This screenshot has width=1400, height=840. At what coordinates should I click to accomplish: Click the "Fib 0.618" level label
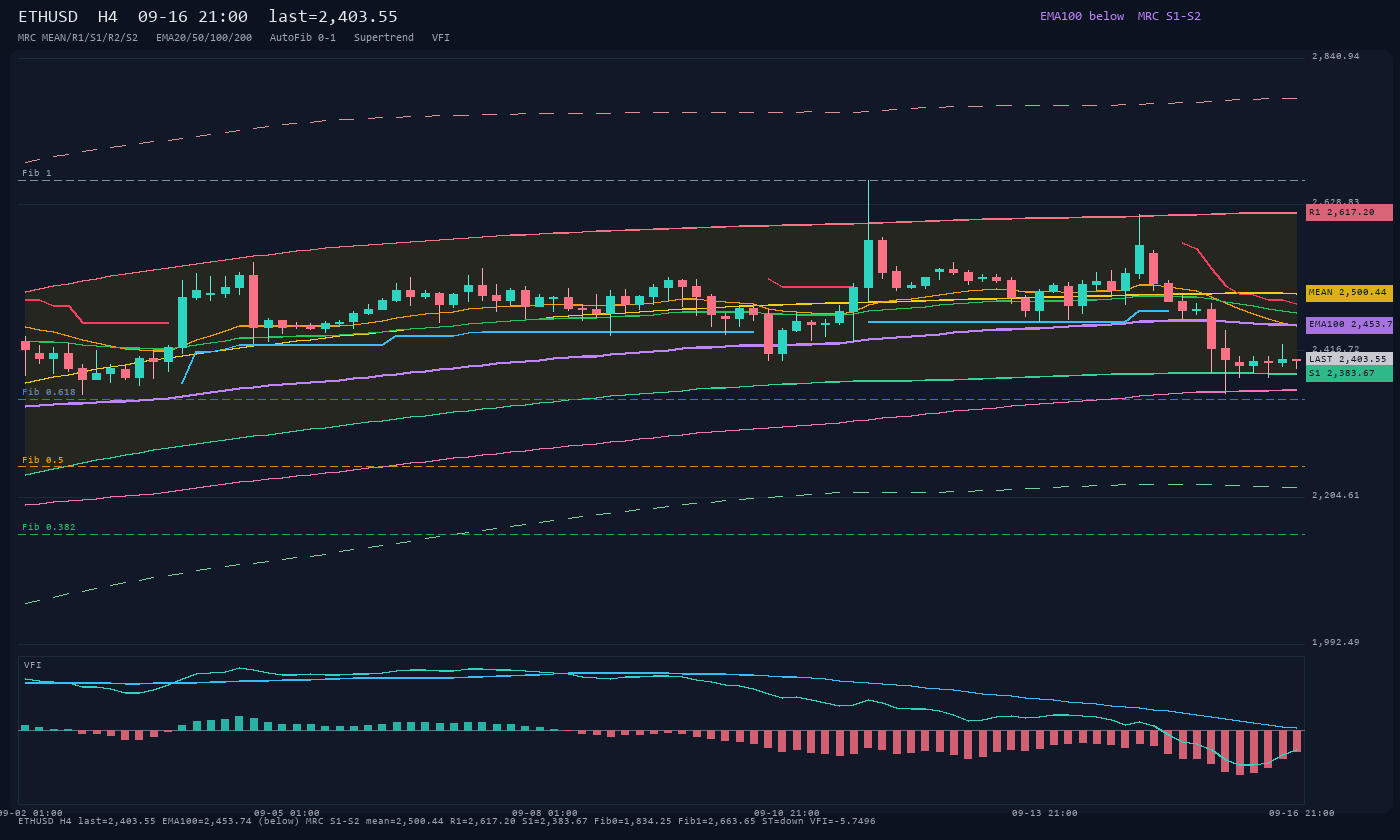[x=49, y=392]
